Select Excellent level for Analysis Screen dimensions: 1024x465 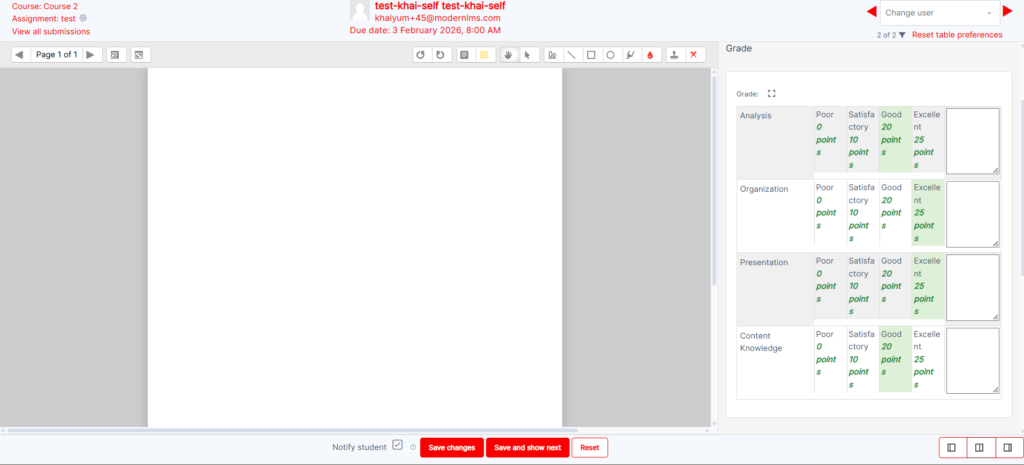tap(928, 140)
